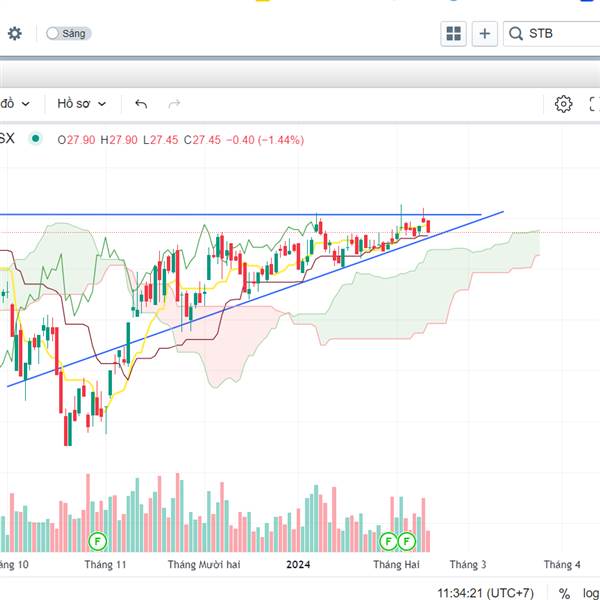Screen dimensions: 600x600
Task: Click the Tháng 4 axis label
Action: click(x=562, y=564)
